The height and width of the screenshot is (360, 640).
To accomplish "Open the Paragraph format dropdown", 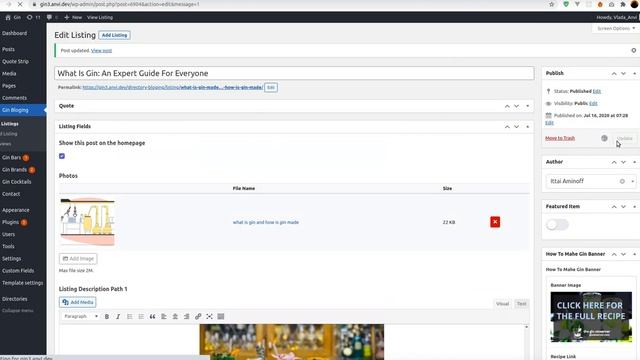I will coord(81,316).
